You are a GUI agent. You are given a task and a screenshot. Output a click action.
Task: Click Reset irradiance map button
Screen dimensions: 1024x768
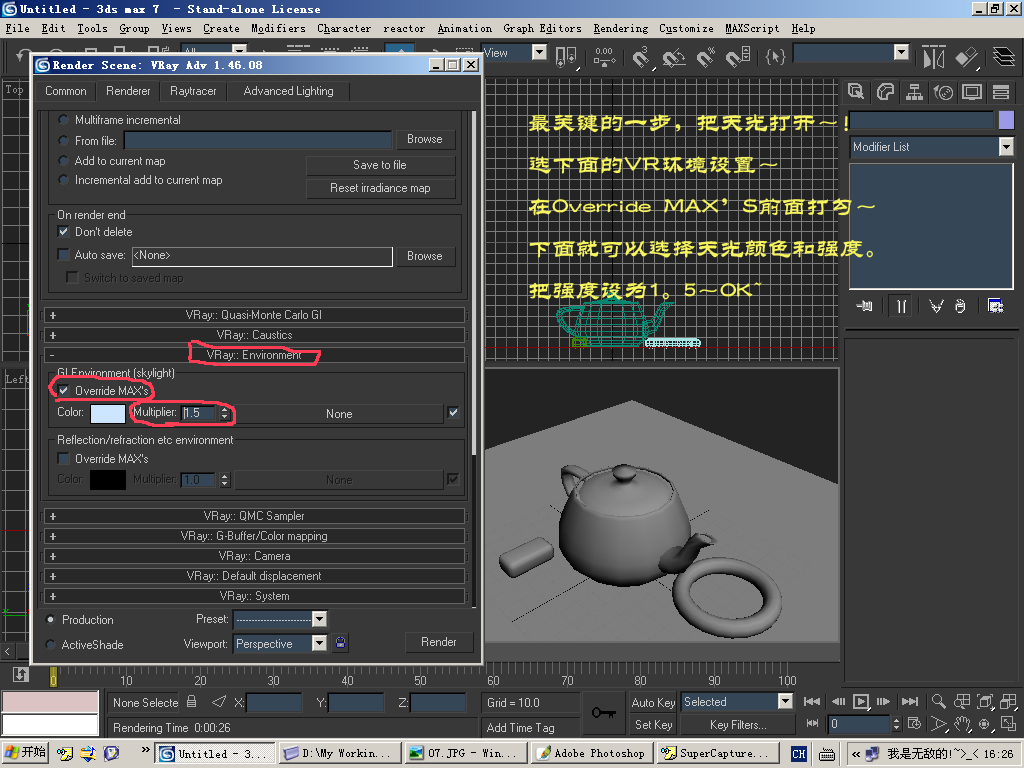[x=380, y=188]
